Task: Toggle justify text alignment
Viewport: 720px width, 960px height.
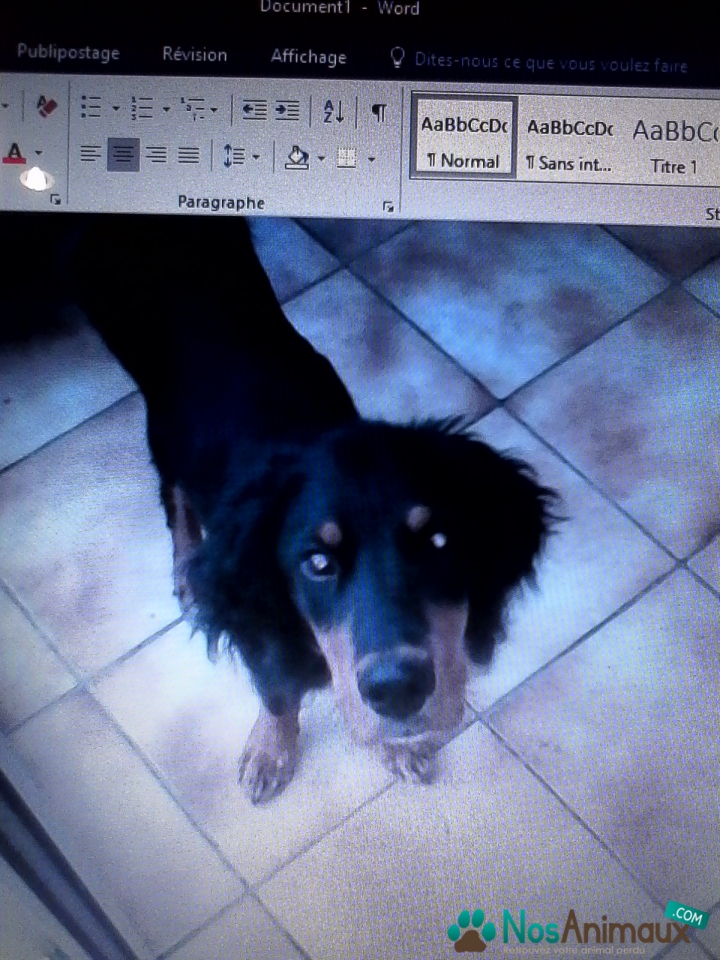Action: pos(189,155)
